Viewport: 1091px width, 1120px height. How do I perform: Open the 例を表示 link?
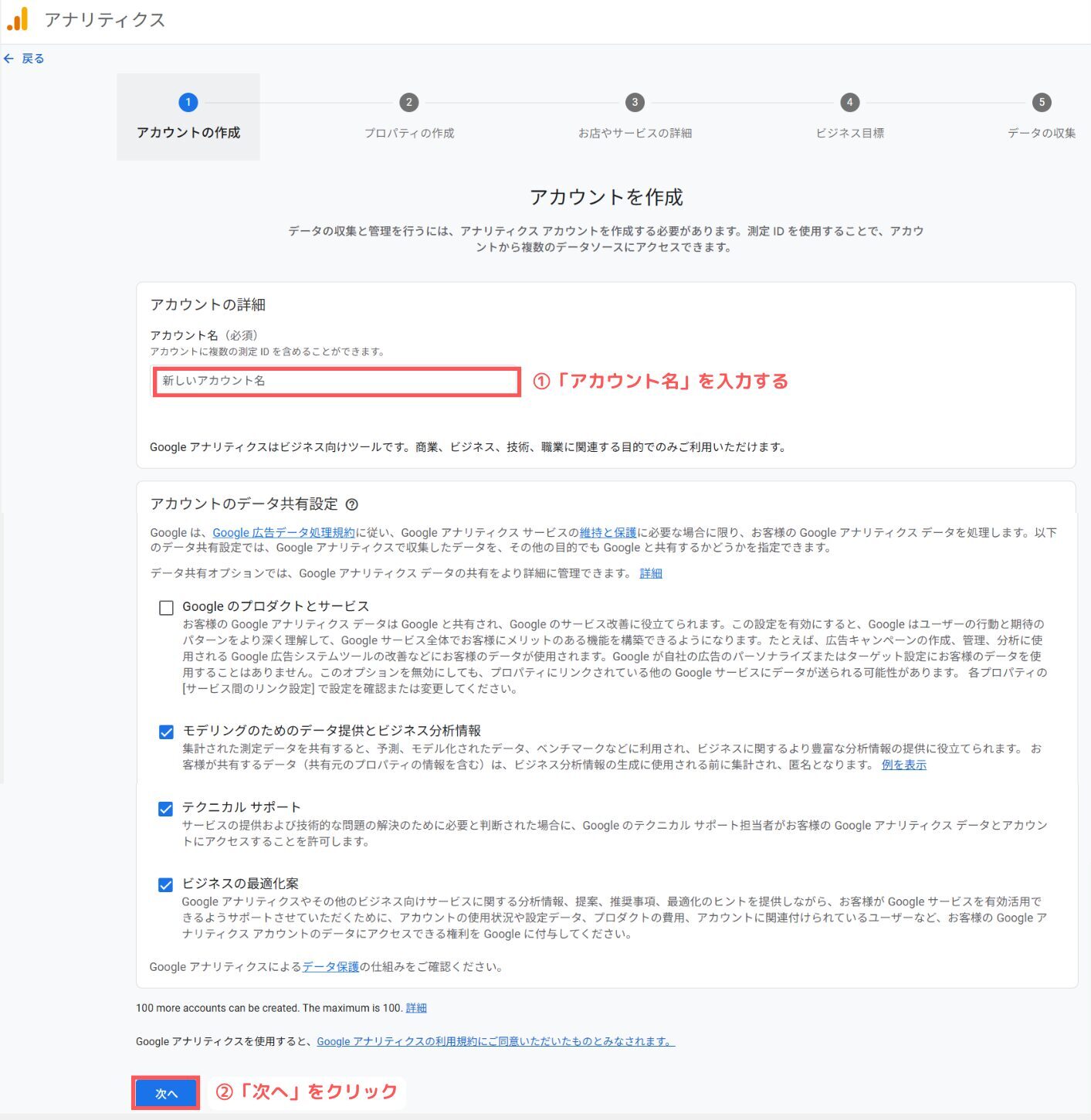tap(904, 765)
